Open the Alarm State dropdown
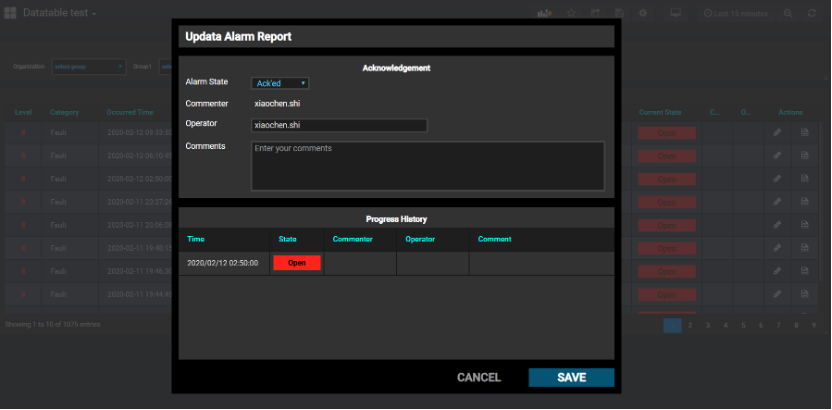This screenshot has width=832, height=410. point(280,83)
